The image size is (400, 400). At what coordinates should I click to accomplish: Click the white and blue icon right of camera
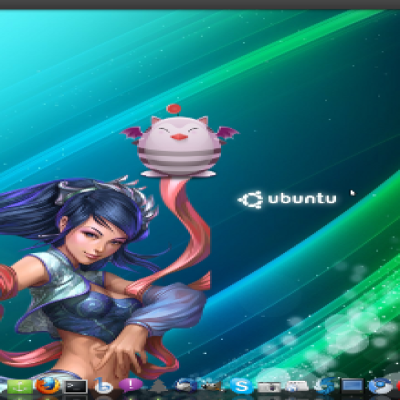(297, 387)
